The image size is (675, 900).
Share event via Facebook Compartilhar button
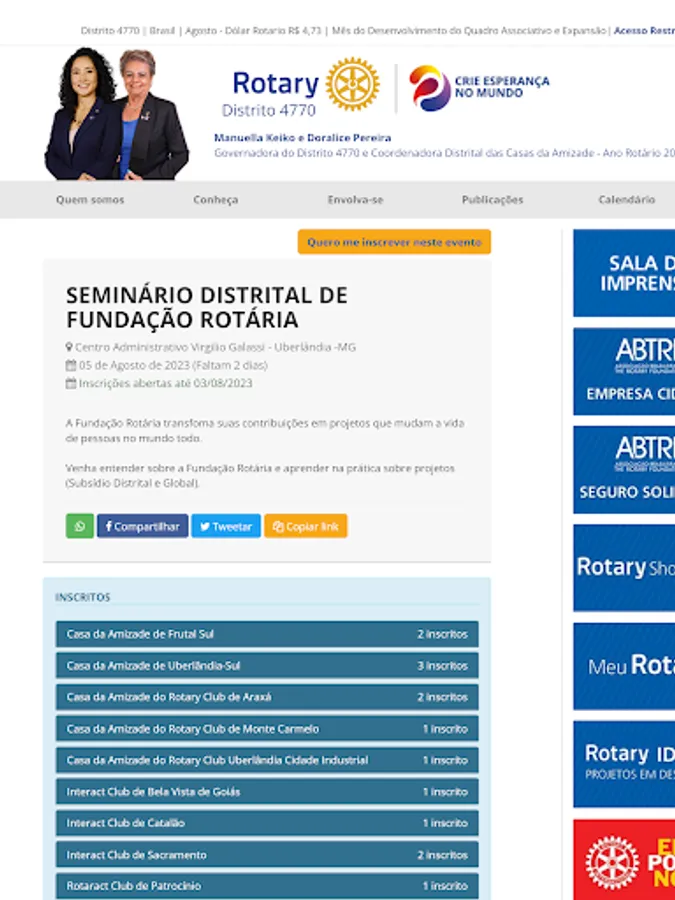142,526
